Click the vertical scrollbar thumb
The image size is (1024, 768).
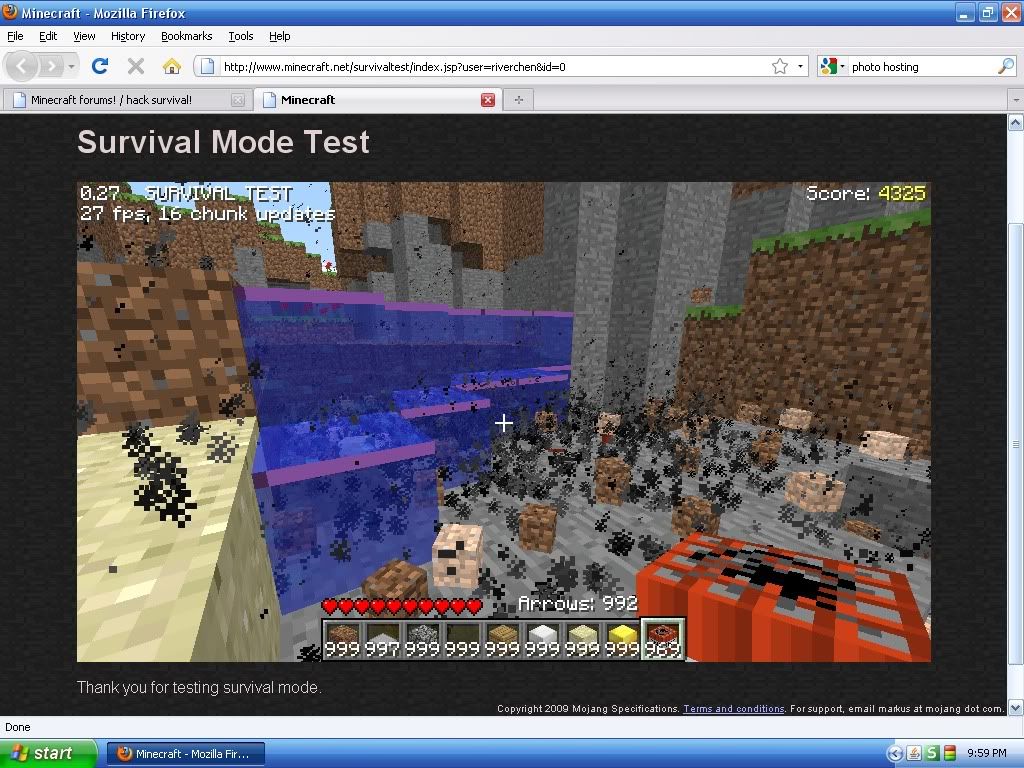(1016, 444)
